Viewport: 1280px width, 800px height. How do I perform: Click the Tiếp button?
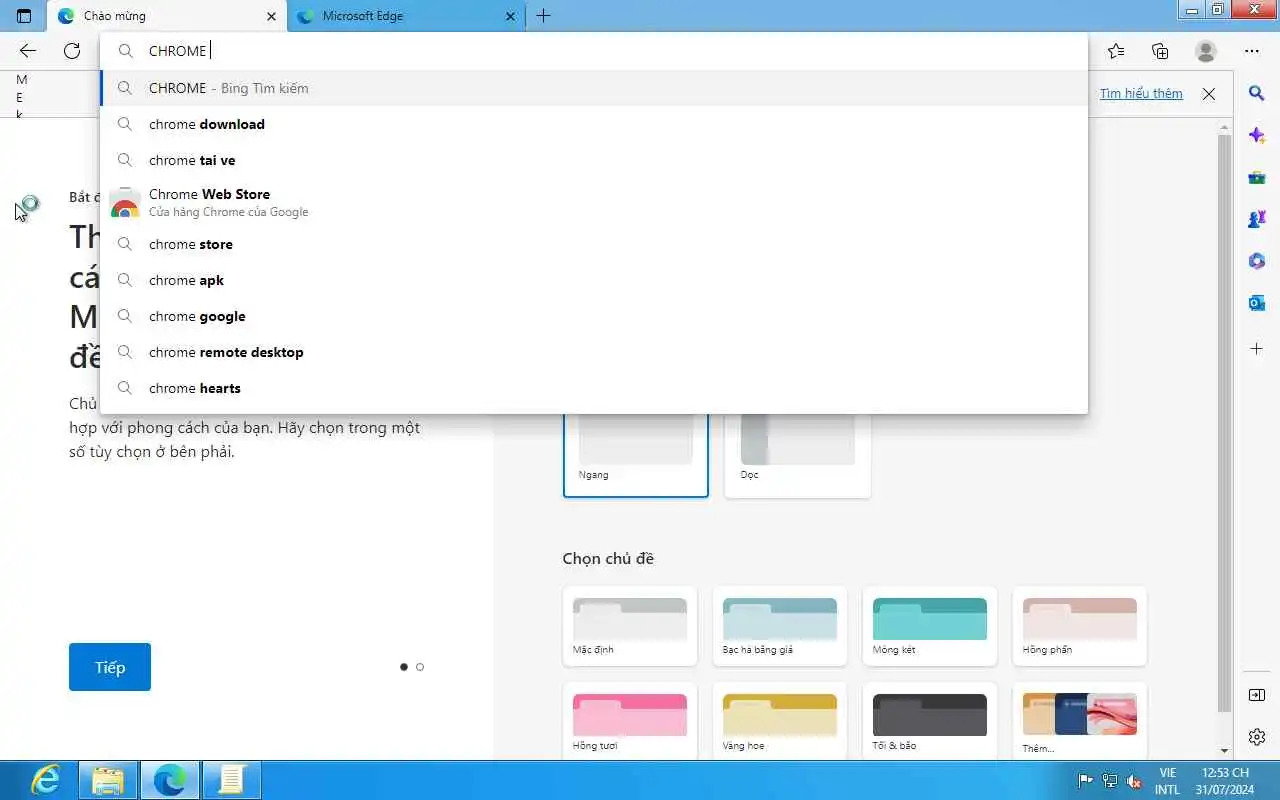coord(110,667)
